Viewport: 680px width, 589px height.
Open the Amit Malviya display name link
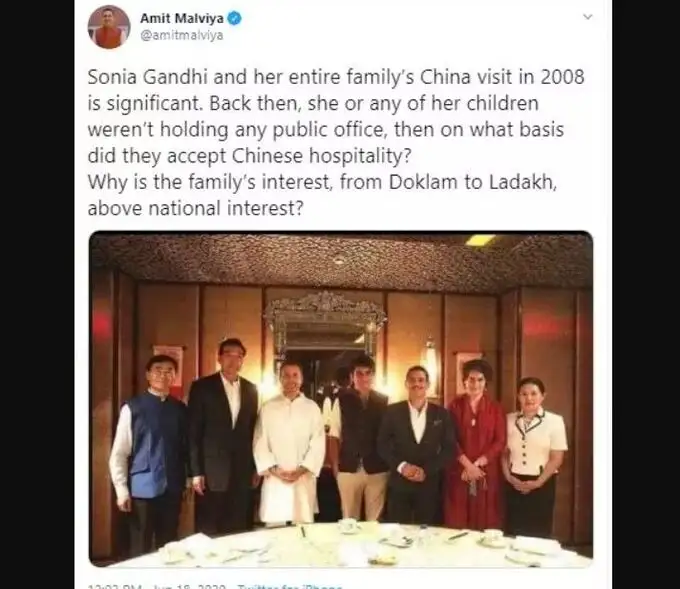[182, 18]
